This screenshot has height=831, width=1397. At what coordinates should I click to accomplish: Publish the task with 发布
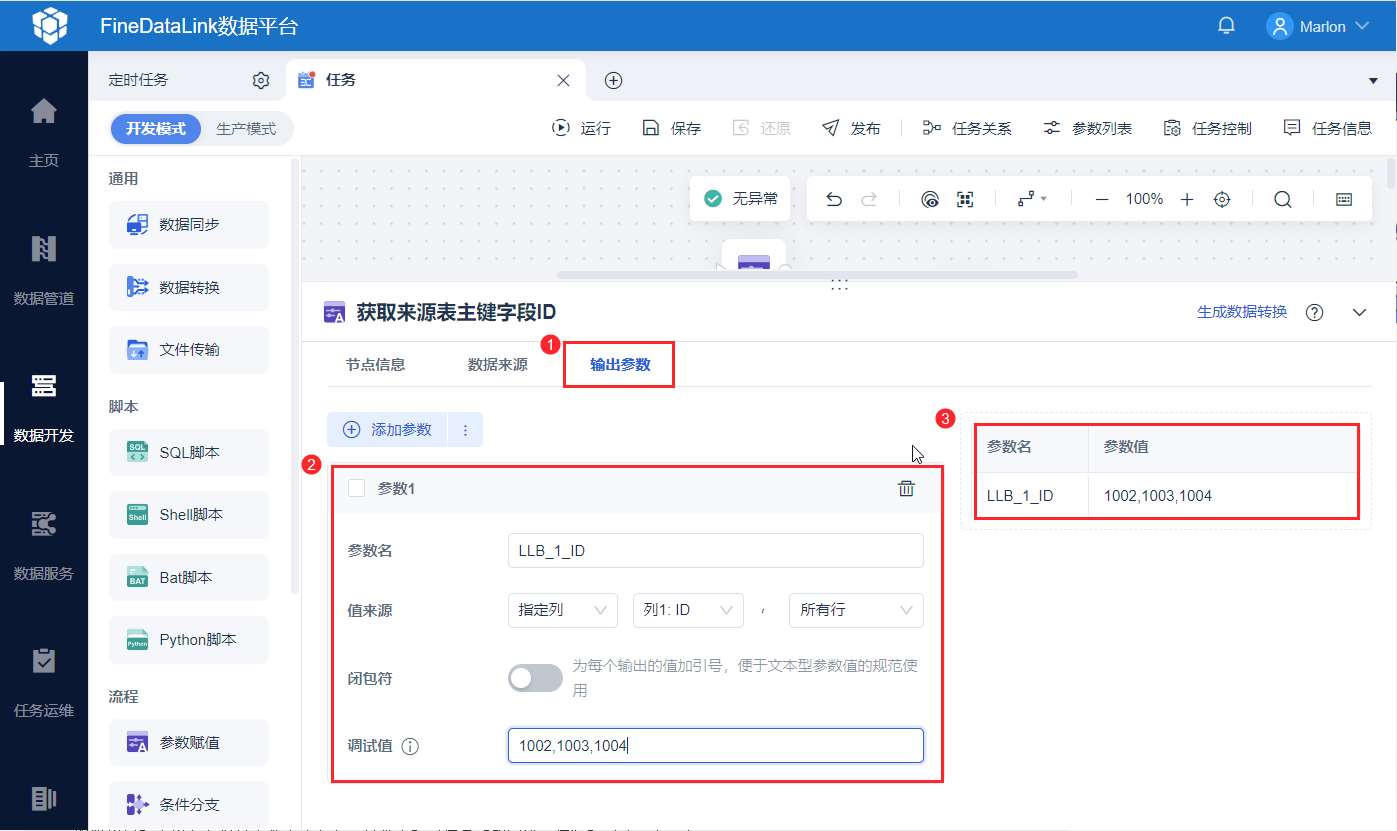851,128
